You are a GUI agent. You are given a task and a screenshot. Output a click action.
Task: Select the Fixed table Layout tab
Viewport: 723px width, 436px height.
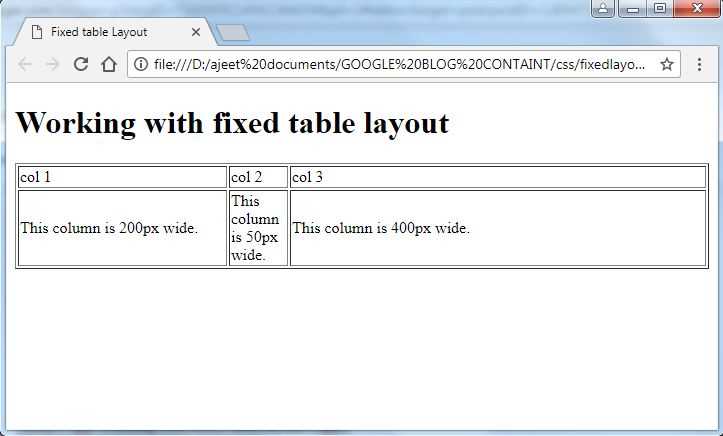click(114, 32)
